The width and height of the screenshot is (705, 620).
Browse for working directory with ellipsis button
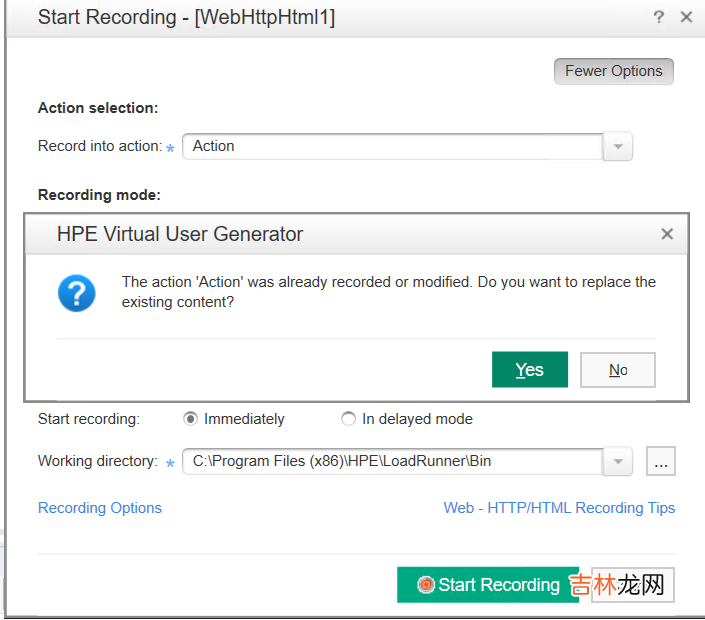click(x=661, y=461)
